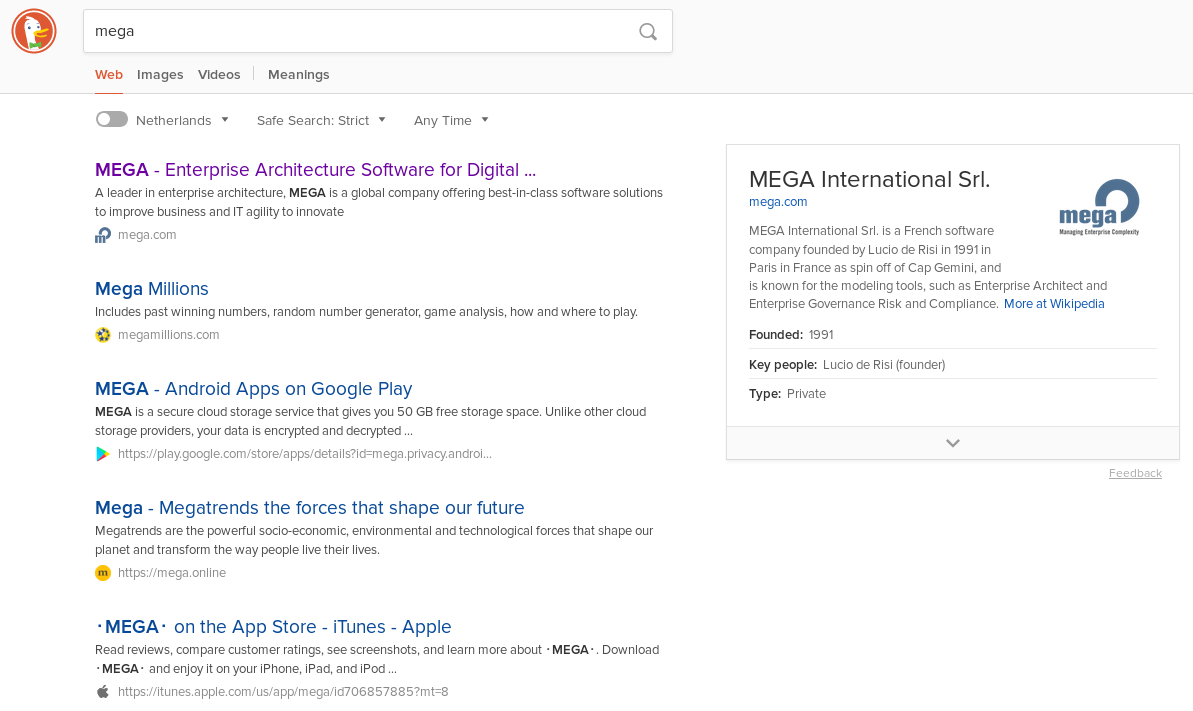Click the Founded: 1991 row

953,335
